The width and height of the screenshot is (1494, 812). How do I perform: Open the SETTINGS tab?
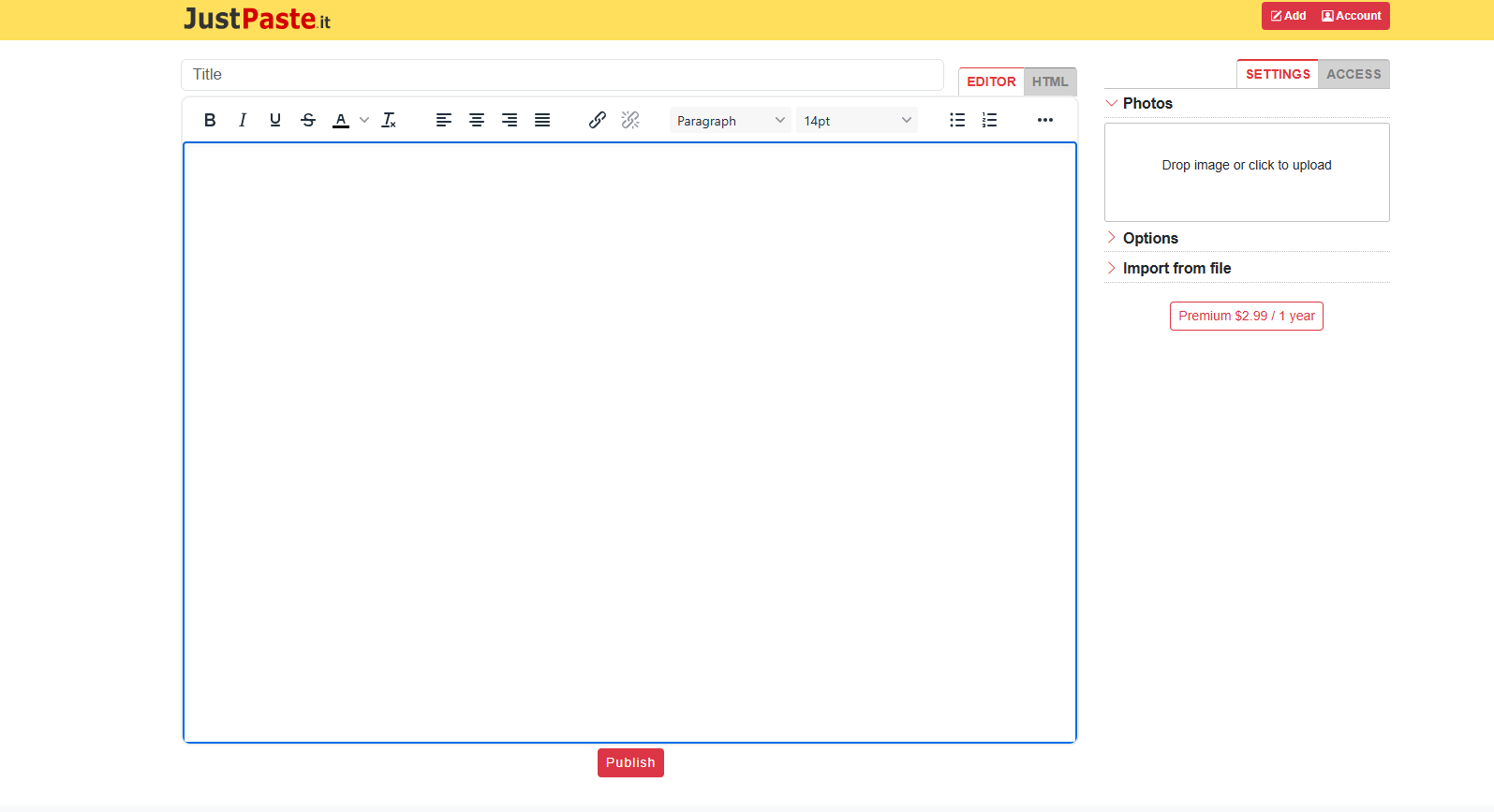tap(1278, 74)
